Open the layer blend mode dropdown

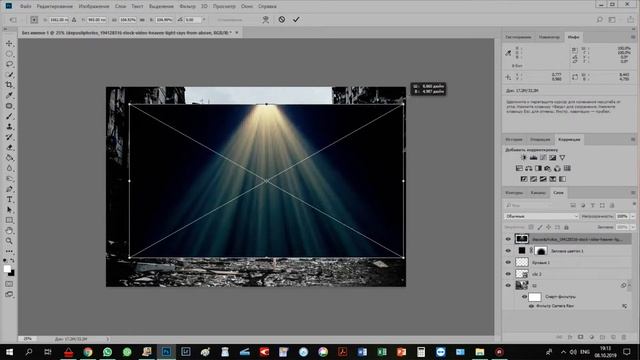tap(542, 216)
